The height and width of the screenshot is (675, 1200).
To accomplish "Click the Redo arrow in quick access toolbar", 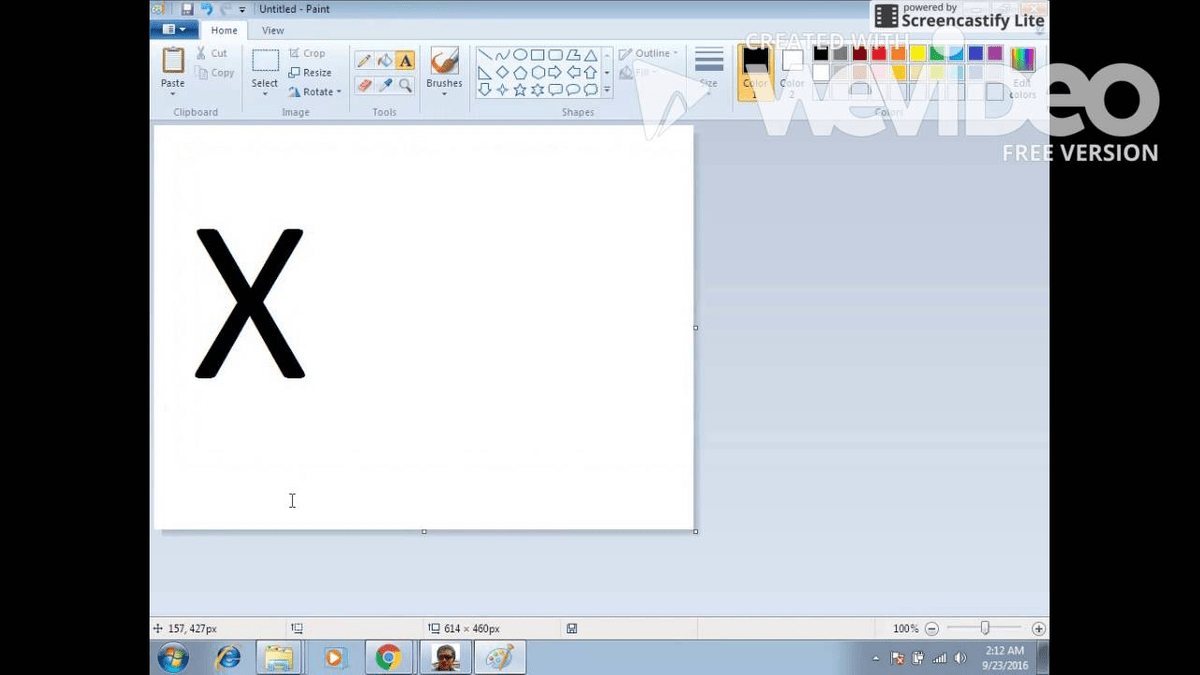I will pos(225,9).
